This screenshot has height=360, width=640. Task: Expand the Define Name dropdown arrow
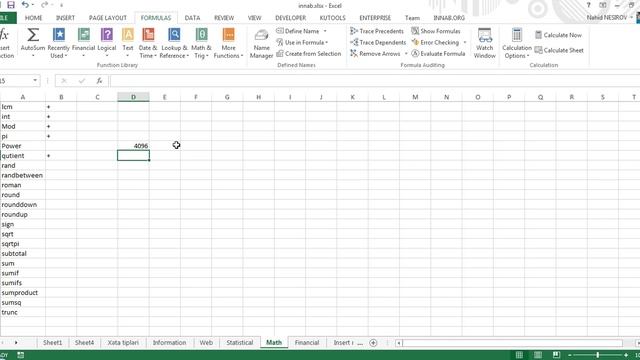[325, 31]
